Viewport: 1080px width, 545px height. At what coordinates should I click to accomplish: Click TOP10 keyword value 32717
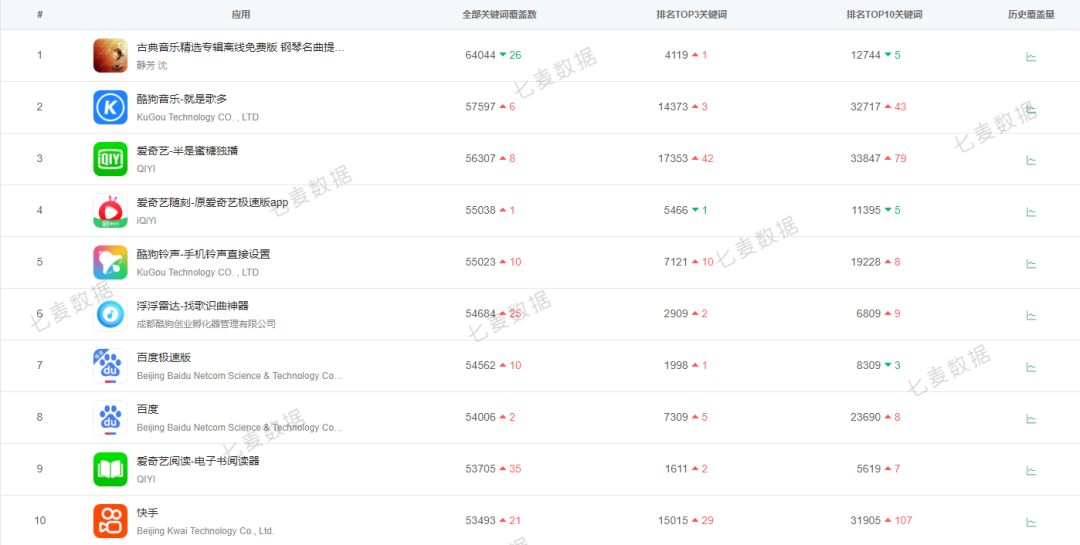tap(866, 107)
